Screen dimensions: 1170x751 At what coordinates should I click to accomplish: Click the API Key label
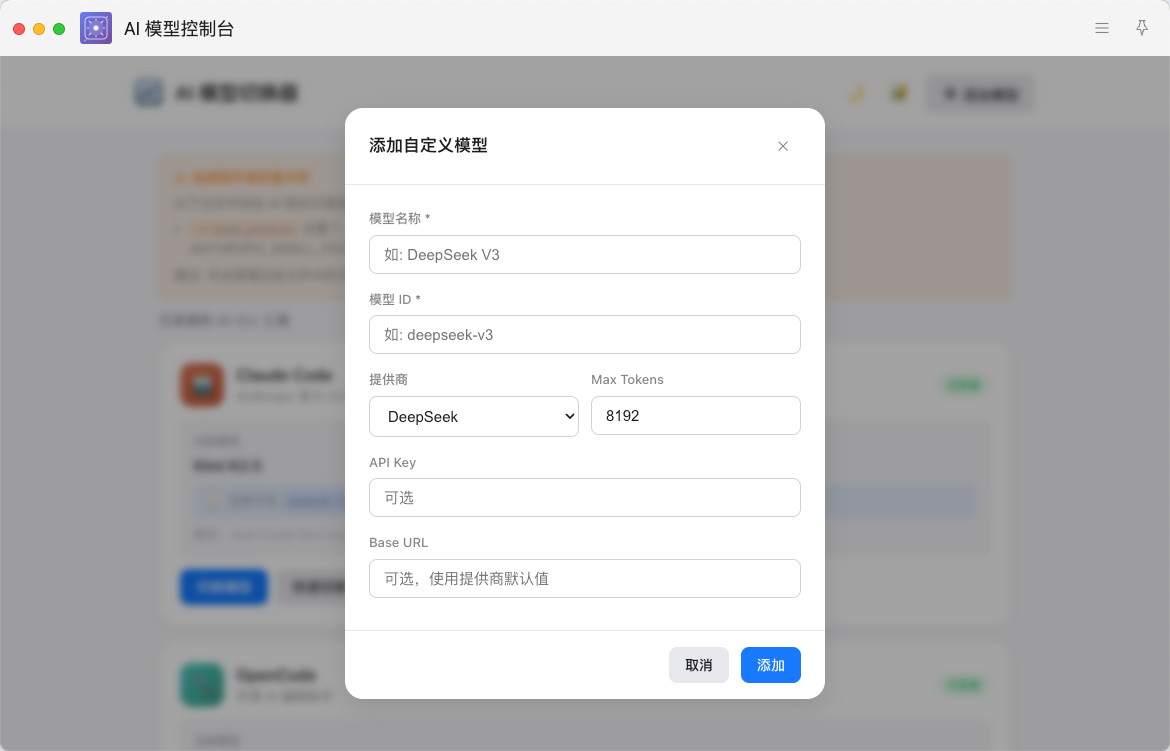click(x=392, y=462)
